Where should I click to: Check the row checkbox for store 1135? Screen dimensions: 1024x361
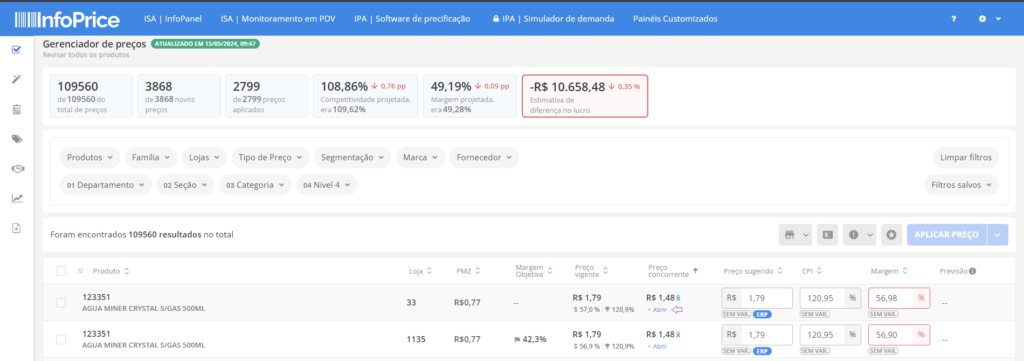61,339
